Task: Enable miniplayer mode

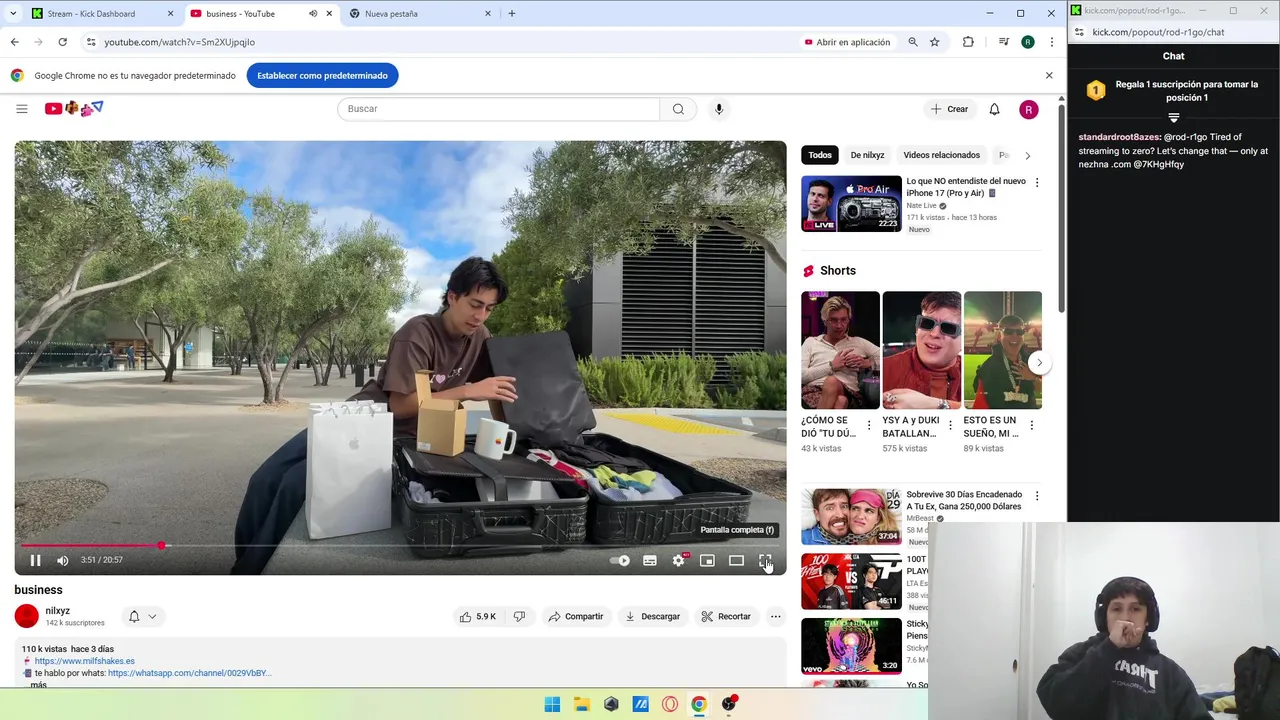Action: click(707, 560)
